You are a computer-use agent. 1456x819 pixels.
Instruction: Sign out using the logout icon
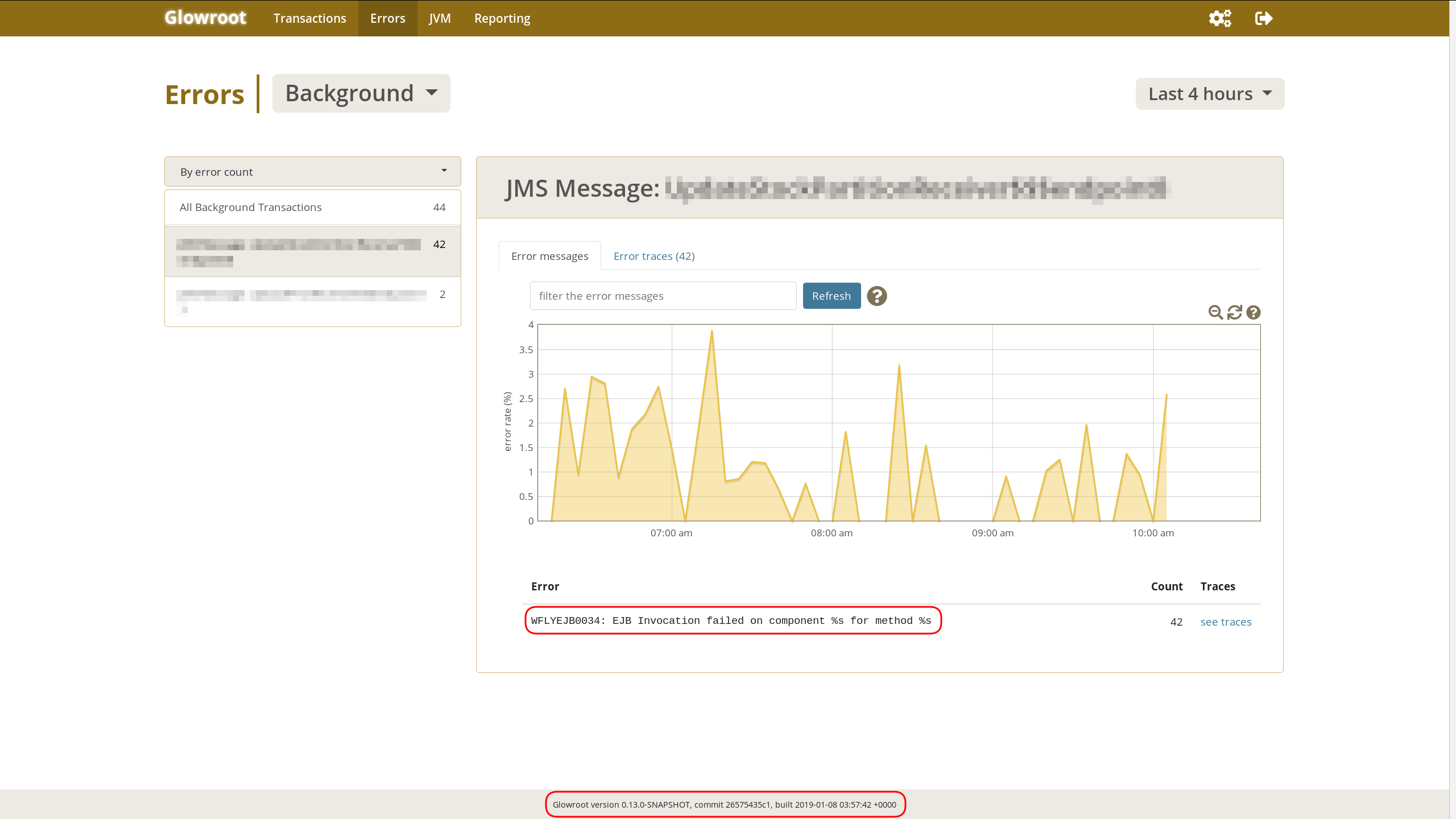(1264, 18)
